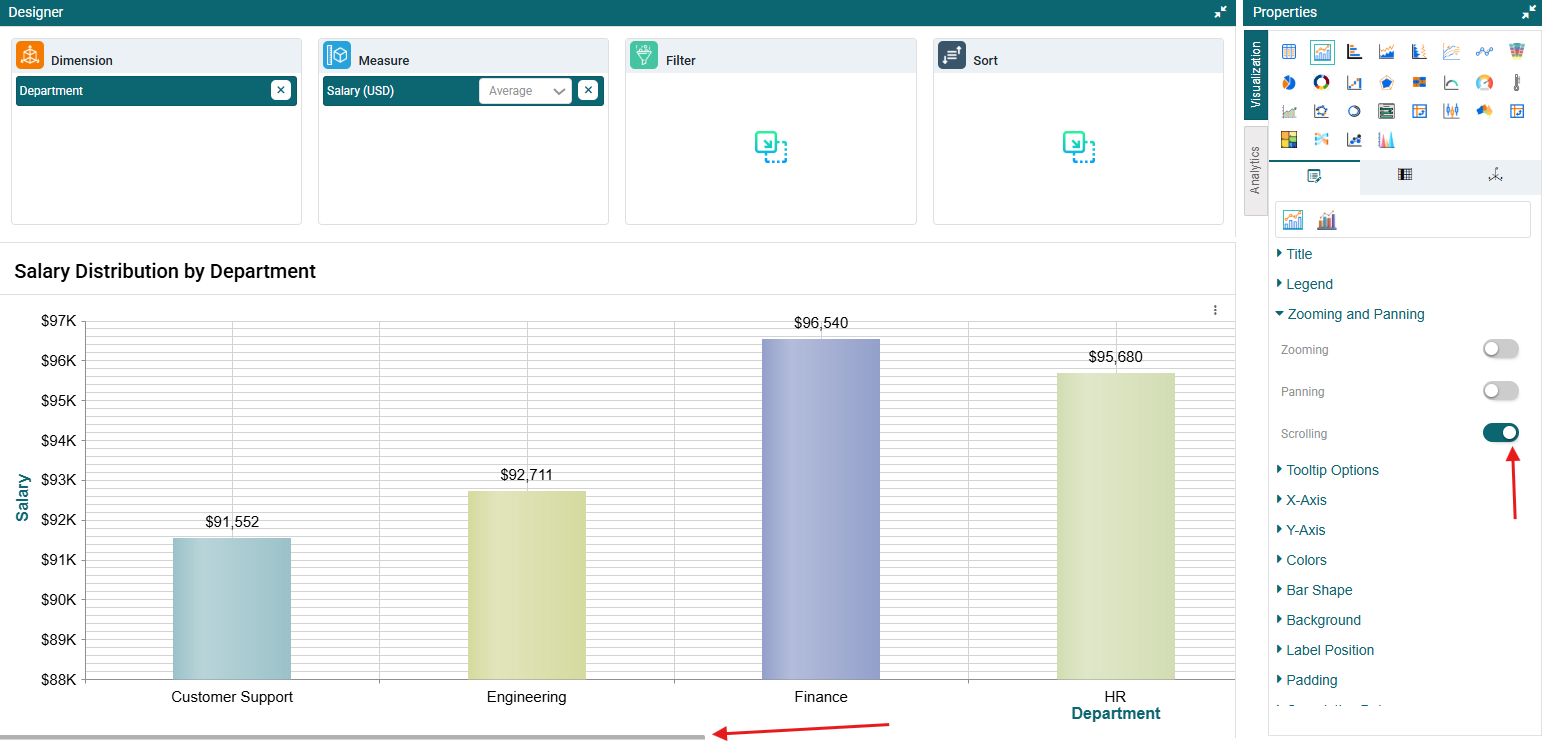The width and height of the screenshot is (1542, 742).
Task: Remove the Department dimension field
Action: (281, 90)
